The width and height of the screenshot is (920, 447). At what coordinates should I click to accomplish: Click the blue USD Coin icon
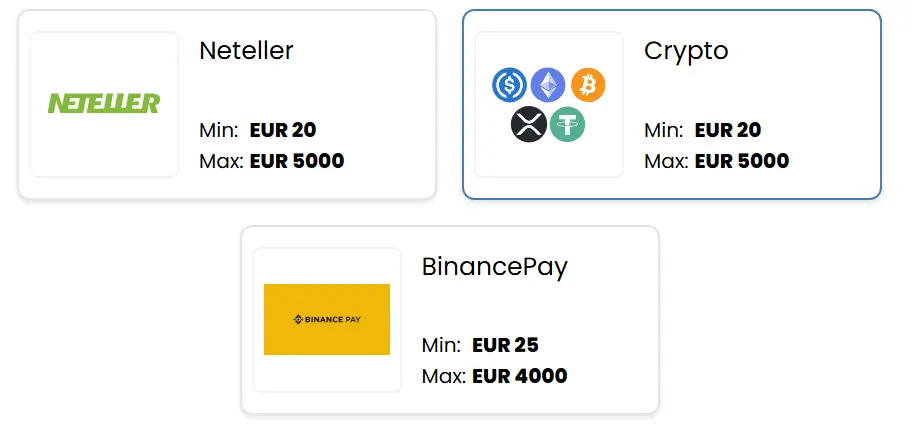[510, 86]
